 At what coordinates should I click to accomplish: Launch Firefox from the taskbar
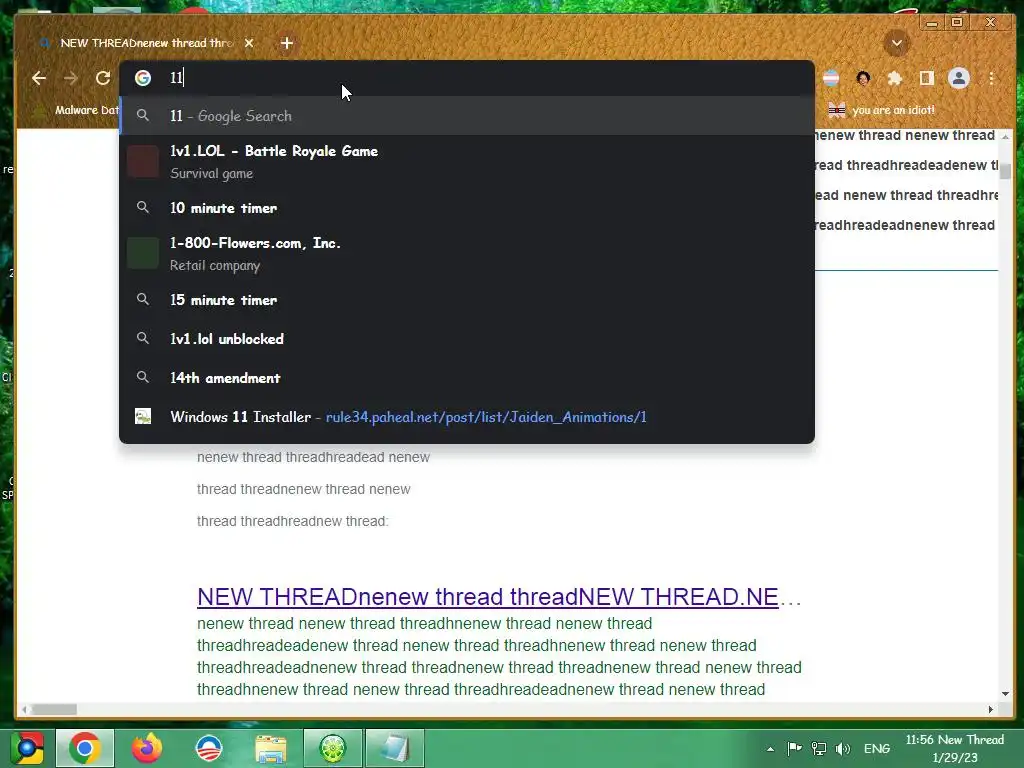pos(147,748)
